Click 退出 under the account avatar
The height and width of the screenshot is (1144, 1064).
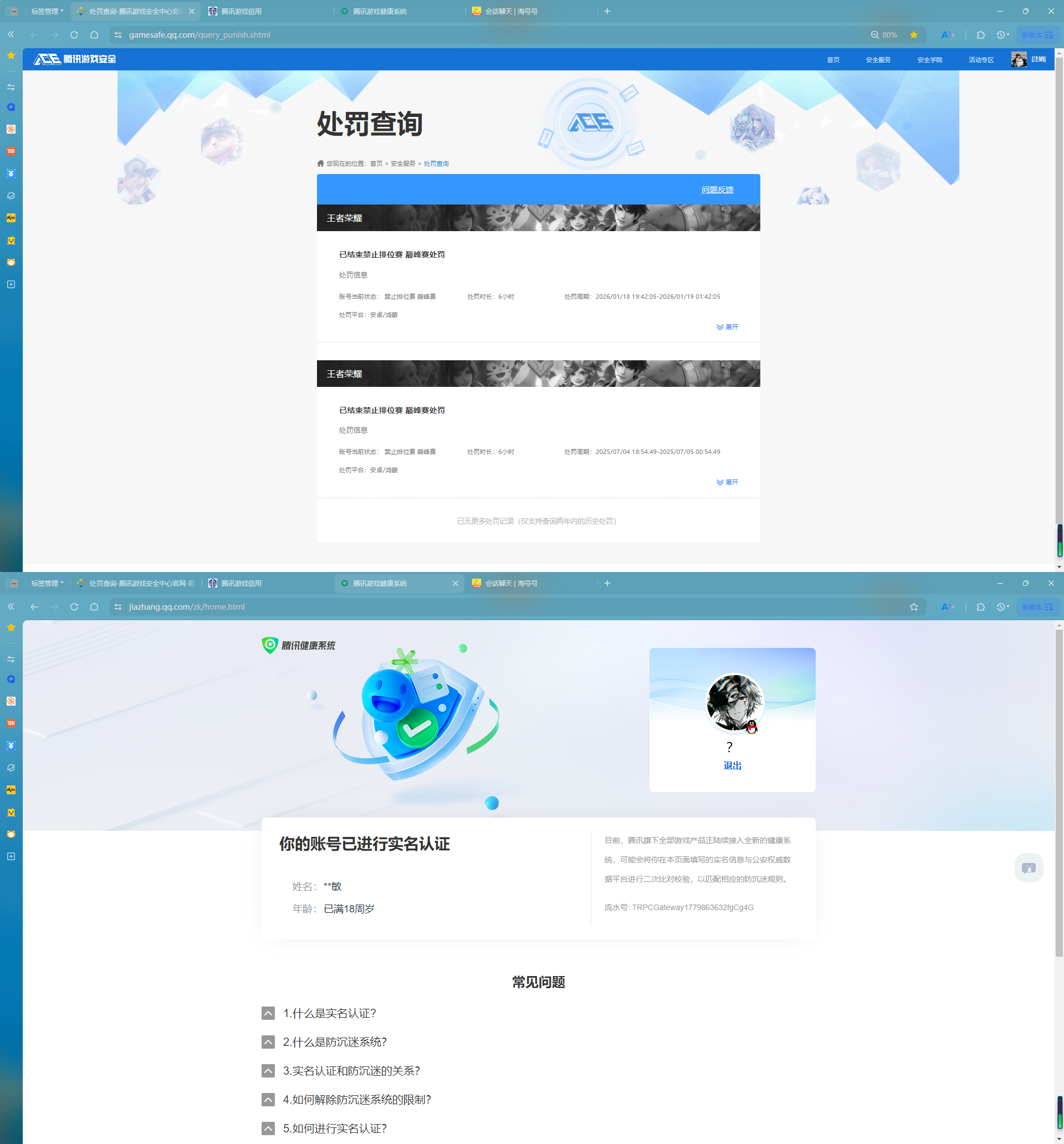click(732, 765)
